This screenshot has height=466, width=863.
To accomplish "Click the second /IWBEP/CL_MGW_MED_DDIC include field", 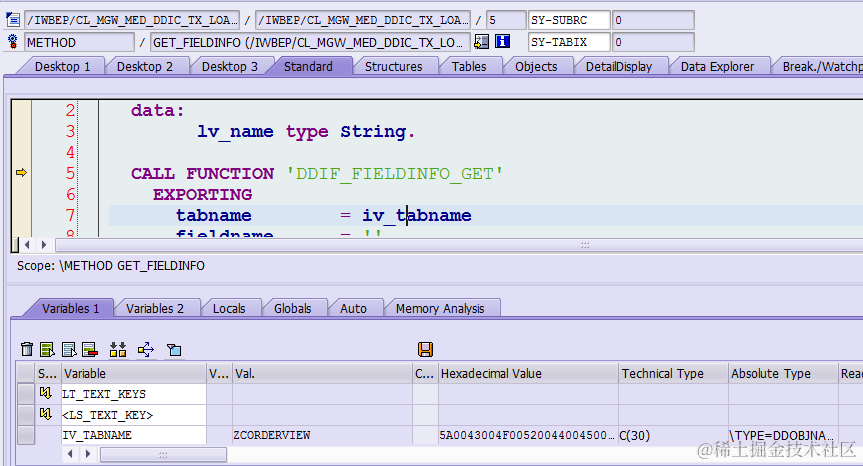I will pyautogui.click(x=363, y=20).
